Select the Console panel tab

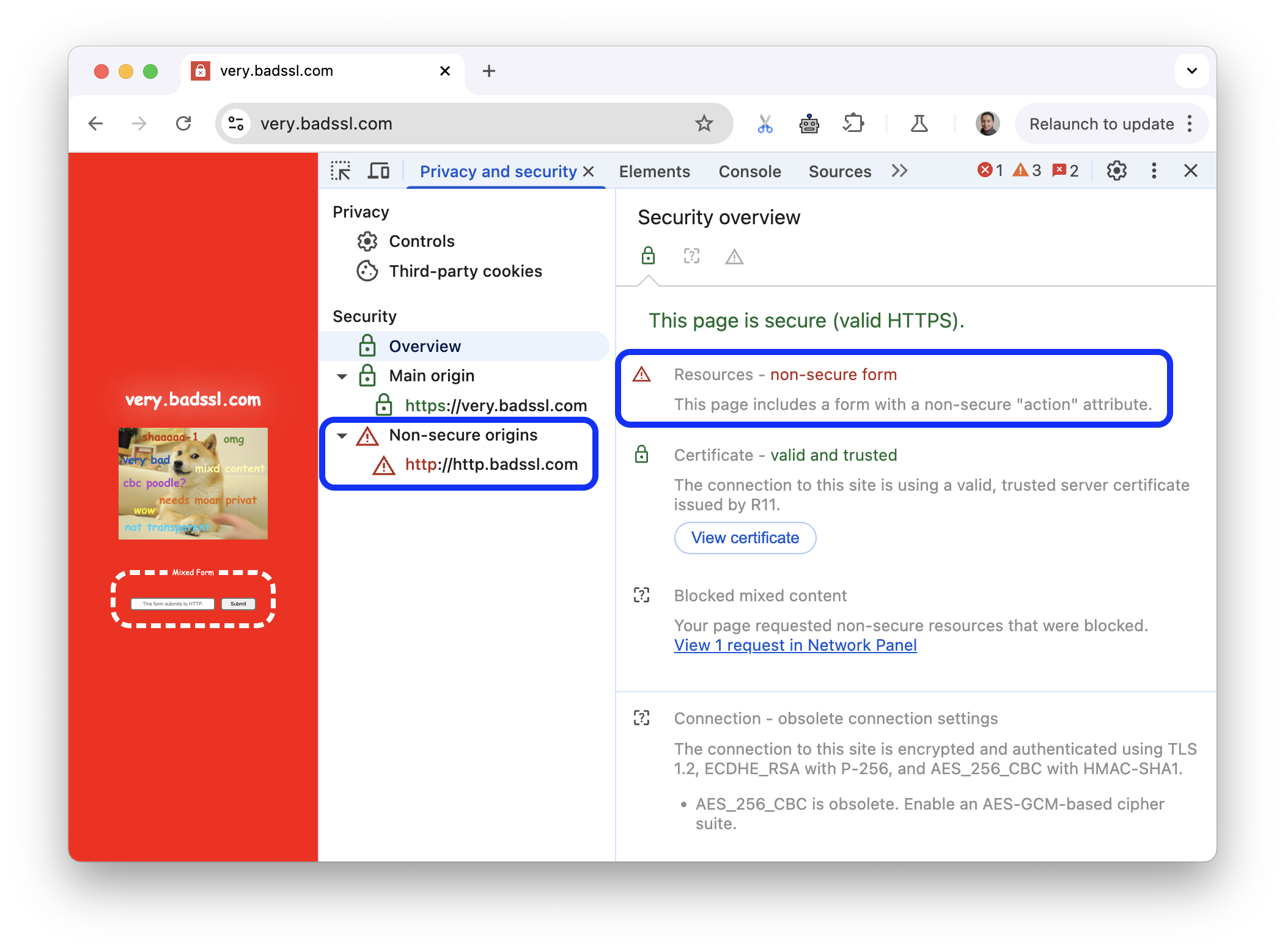pyautogui.click(x=749, y=170)
